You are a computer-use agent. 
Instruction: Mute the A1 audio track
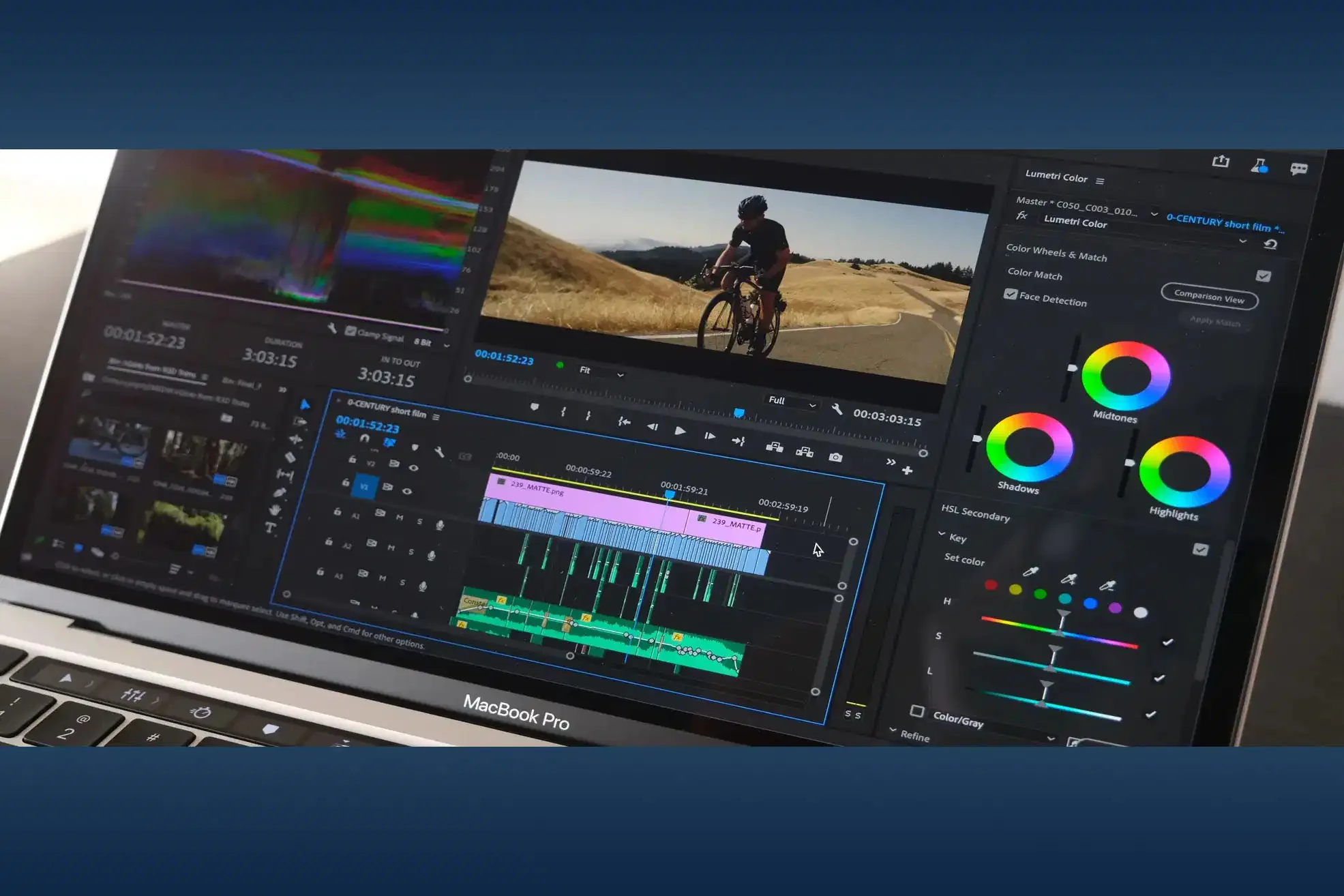click(399, 518)
